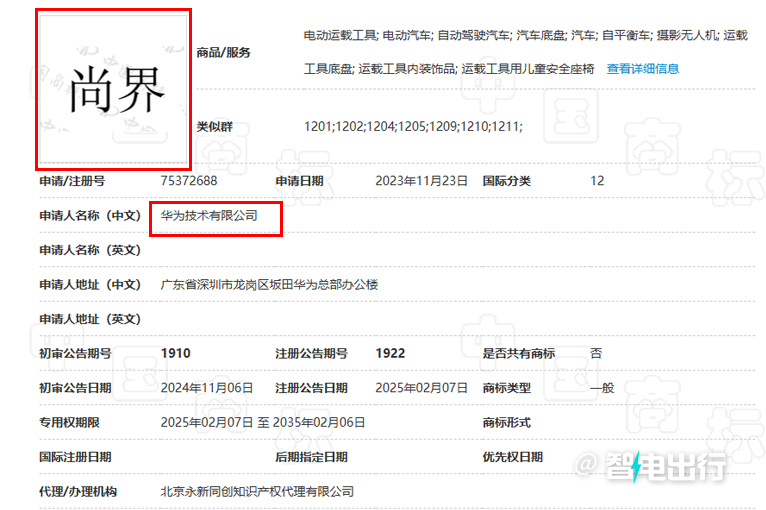This screenshot has width=766, height=510.
Task: Click the 国际分类 label
Action: [x=507, y=181]
